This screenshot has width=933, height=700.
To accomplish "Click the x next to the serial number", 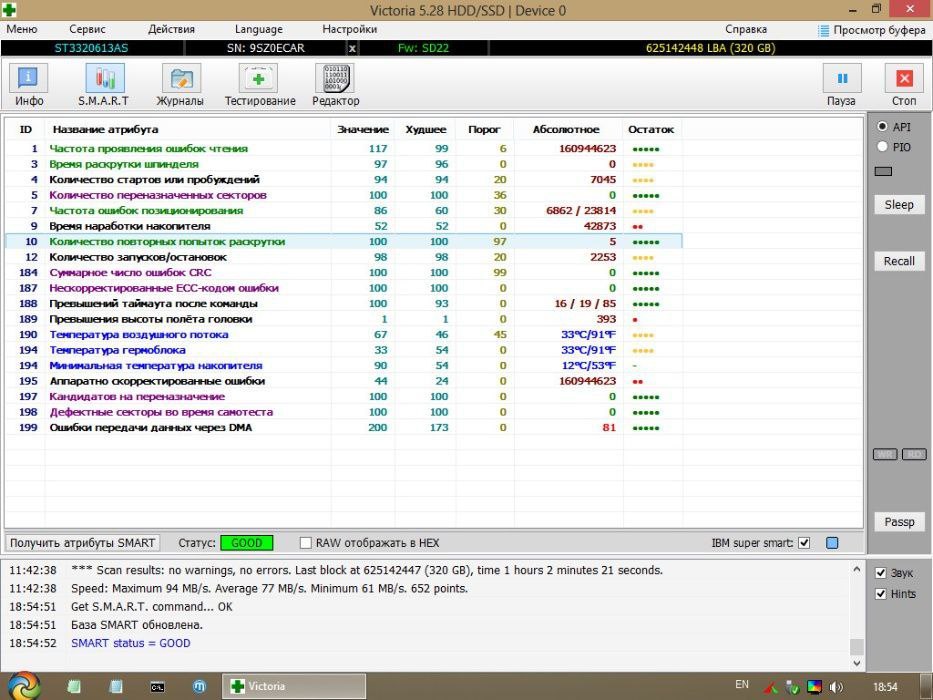I will click(x=352, y=49).
